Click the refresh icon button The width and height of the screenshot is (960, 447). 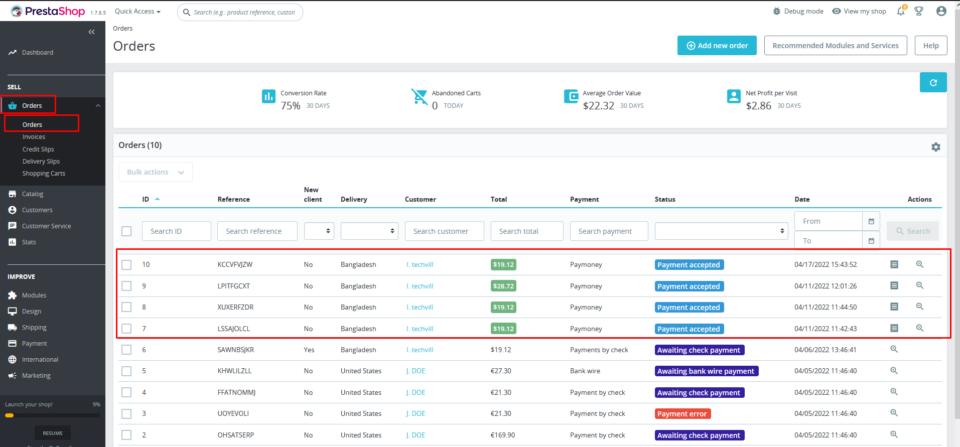(x=932, y=83)
